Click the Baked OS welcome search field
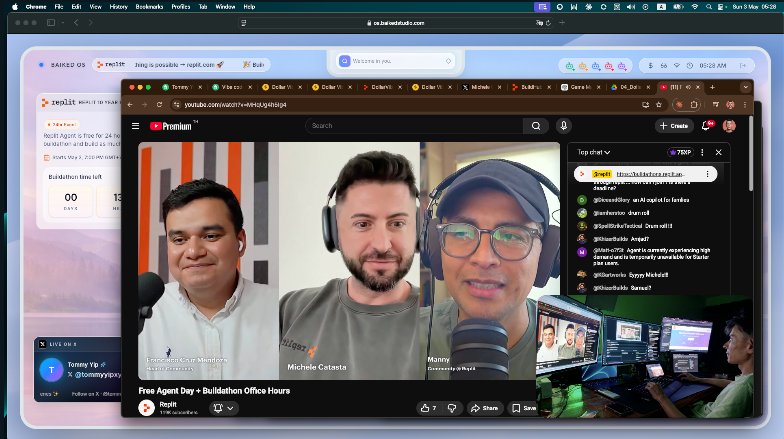The width and height of the screenshot is (784, 439). pyautogui.click(x=396, y=61)
